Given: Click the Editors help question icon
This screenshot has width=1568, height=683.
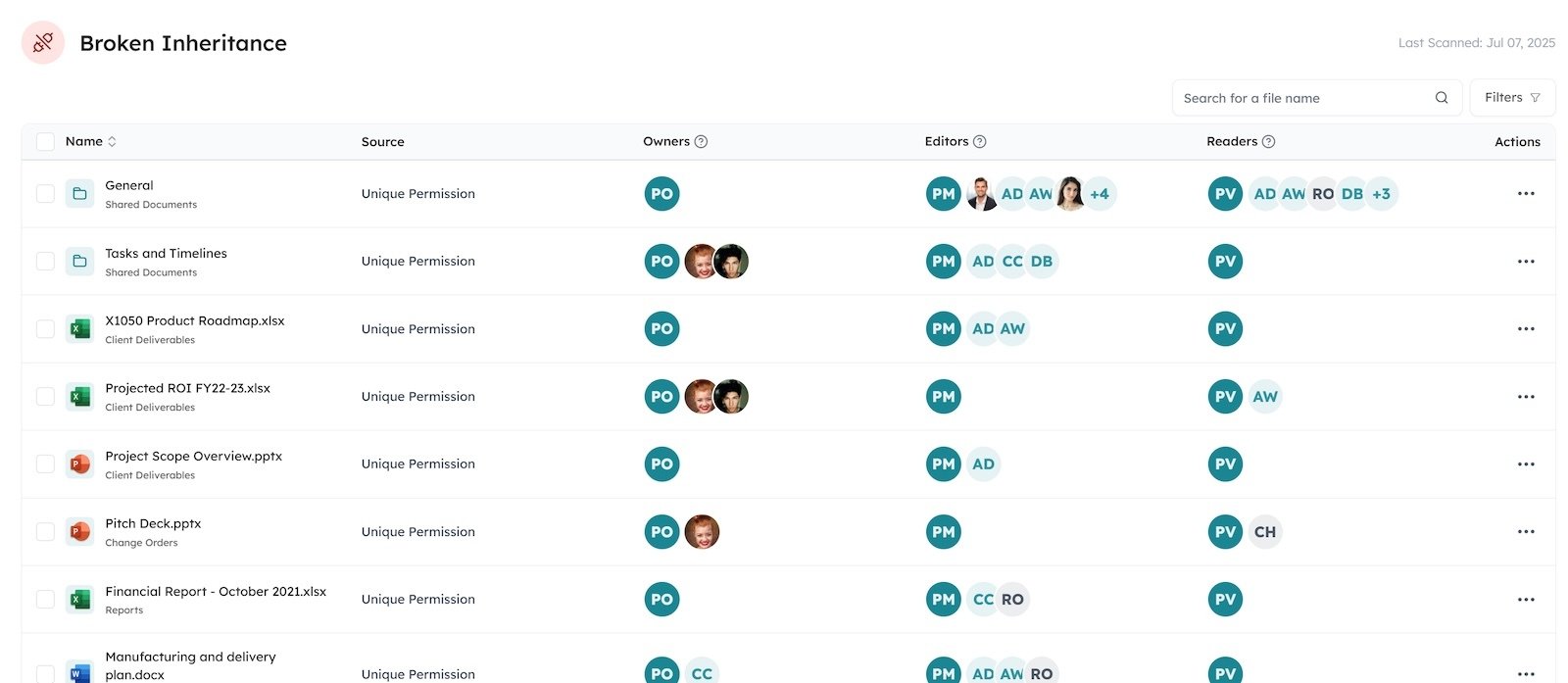Looking at the screenshot, I should pyautogui.click(x=980, y=142).
